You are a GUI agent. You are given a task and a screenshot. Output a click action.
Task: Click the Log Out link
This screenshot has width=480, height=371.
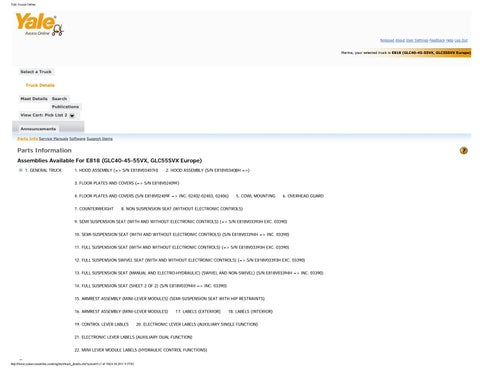coord(461,40)
